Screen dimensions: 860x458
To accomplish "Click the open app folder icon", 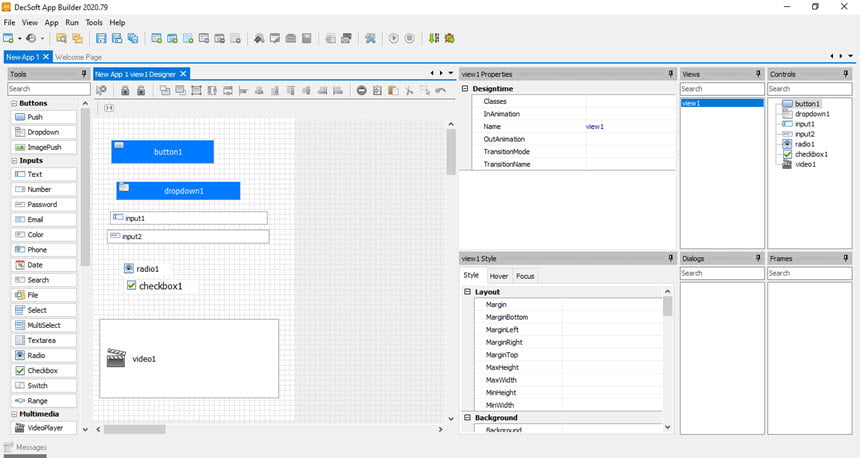I will tap(61, 38).
